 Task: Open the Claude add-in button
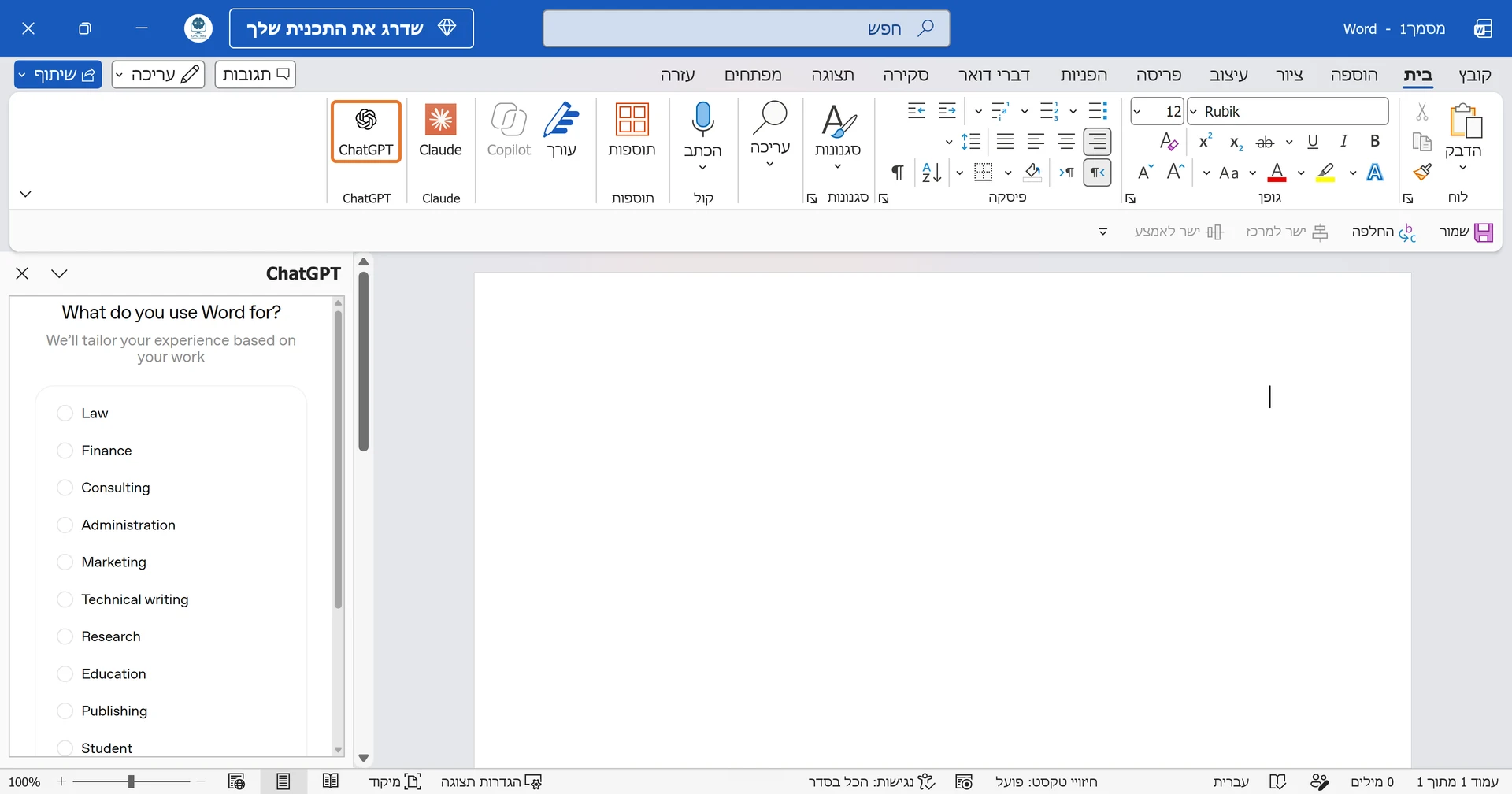point(440,131)
